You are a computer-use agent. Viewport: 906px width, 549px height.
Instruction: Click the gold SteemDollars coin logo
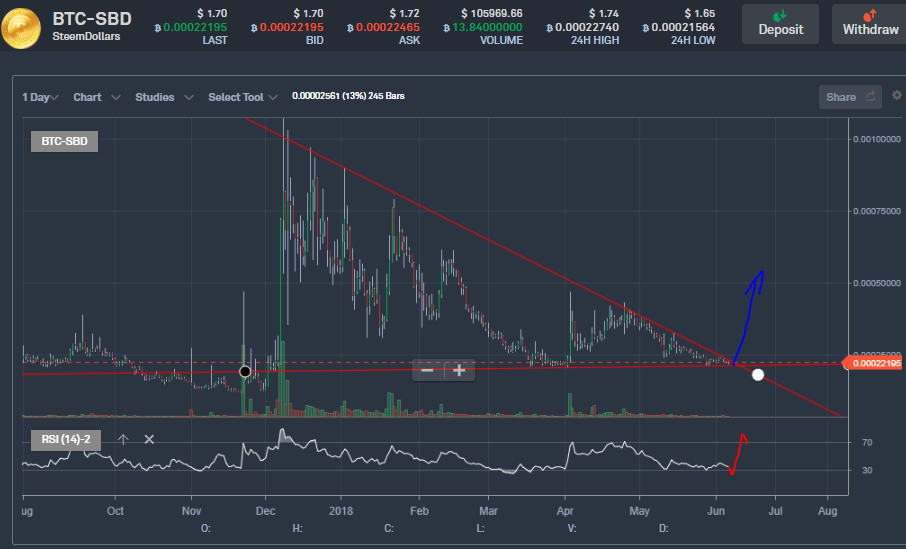pyautogui.click(x=21, y=28)
